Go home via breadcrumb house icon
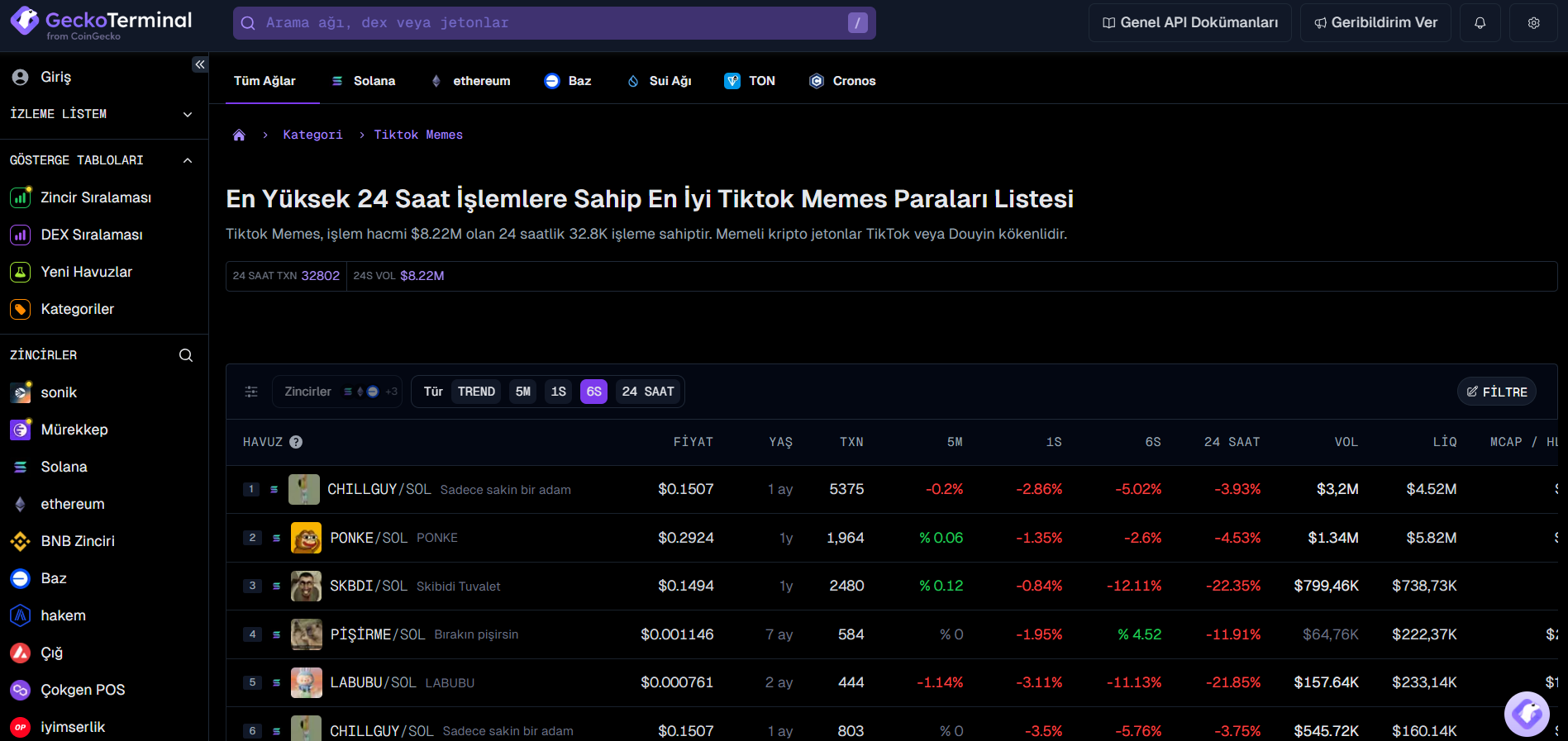The image size is (1568, 741). pyautogui.click(x=239, y=135)
